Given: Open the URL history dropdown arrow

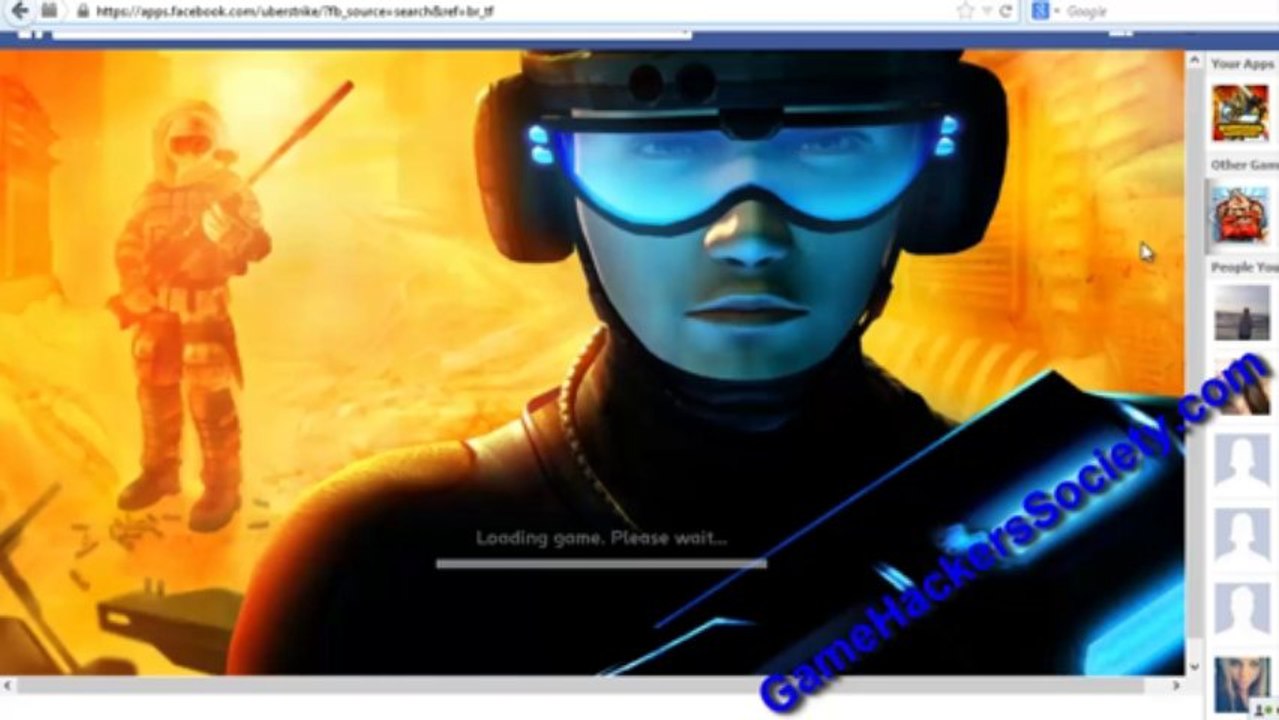Looking at the screenshot, I should (x=986, y=11).
